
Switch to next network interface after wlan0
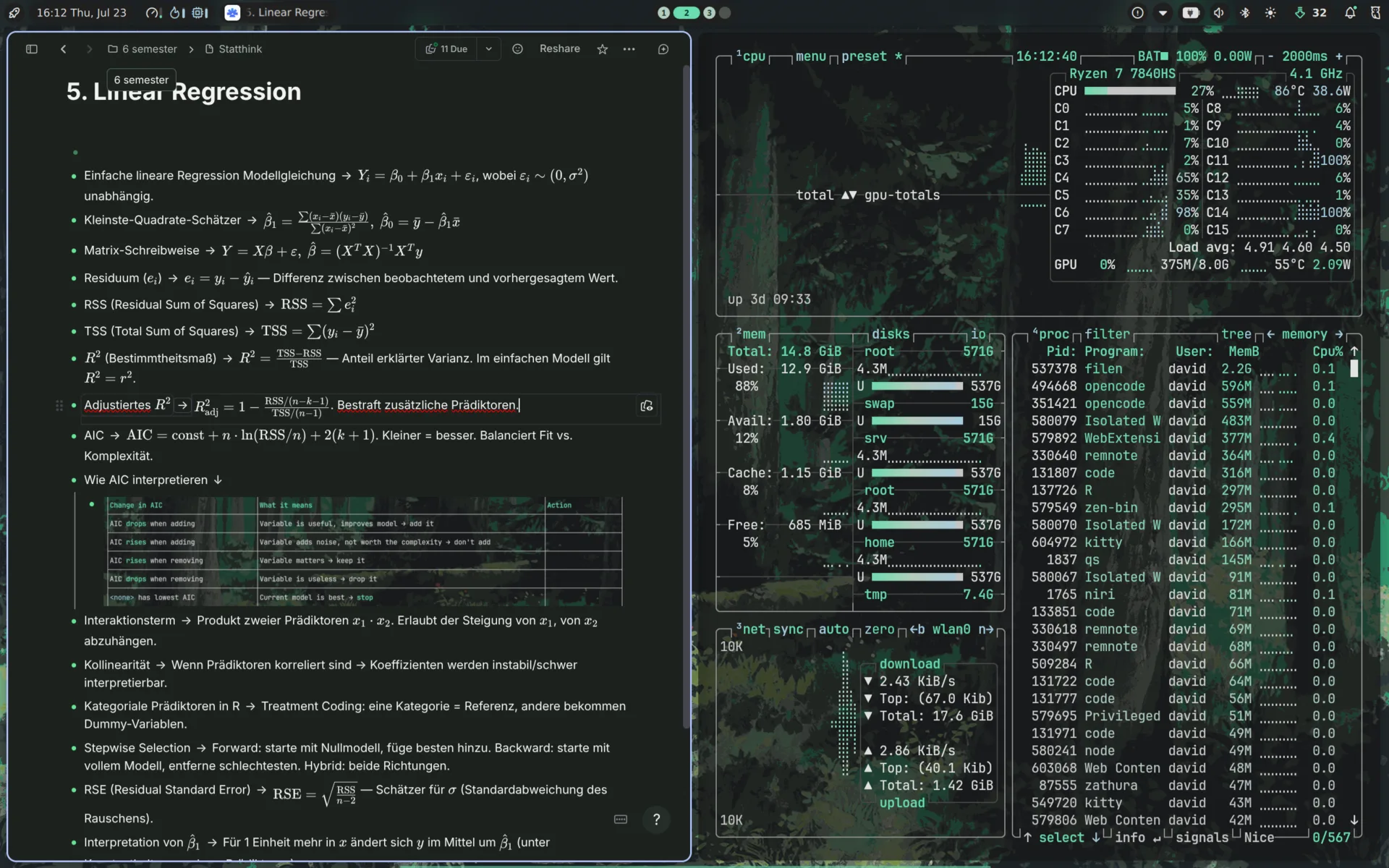[x=986, y=629]
